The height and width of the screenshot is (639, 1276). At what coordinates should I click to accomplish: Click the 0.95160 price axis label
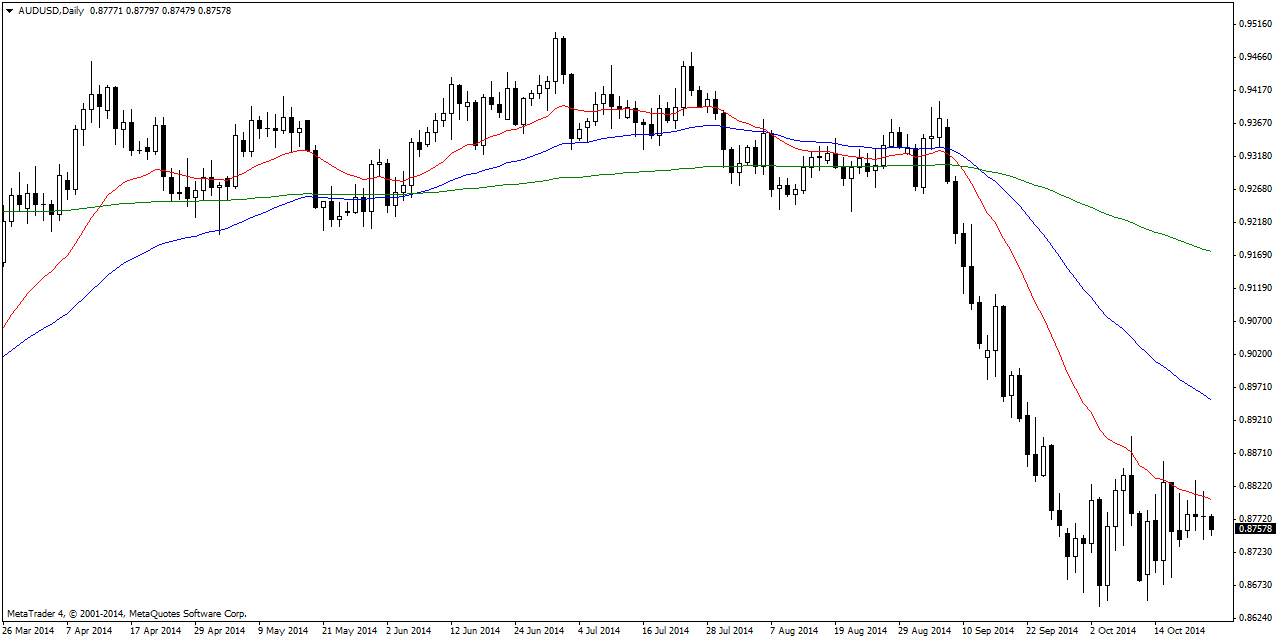click(1254, 24)
